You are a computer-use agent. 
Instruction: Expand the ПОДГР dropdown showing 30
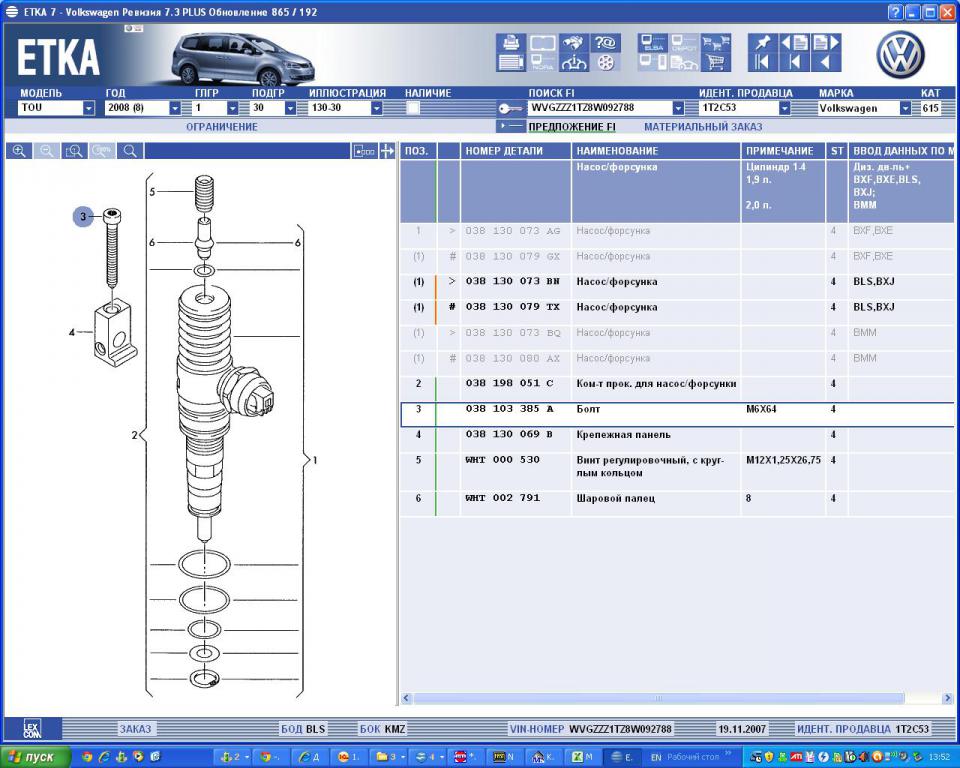click(290, 108)
